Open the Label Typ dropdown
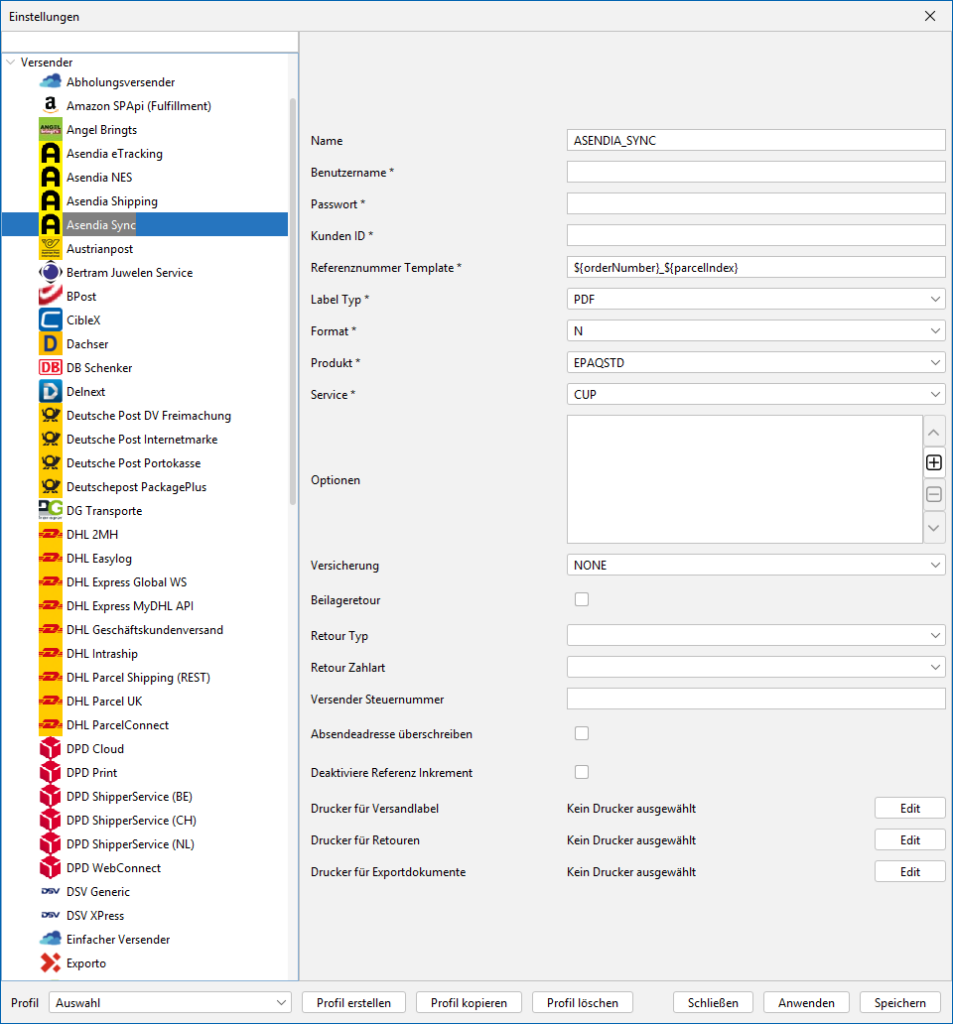 755,299
